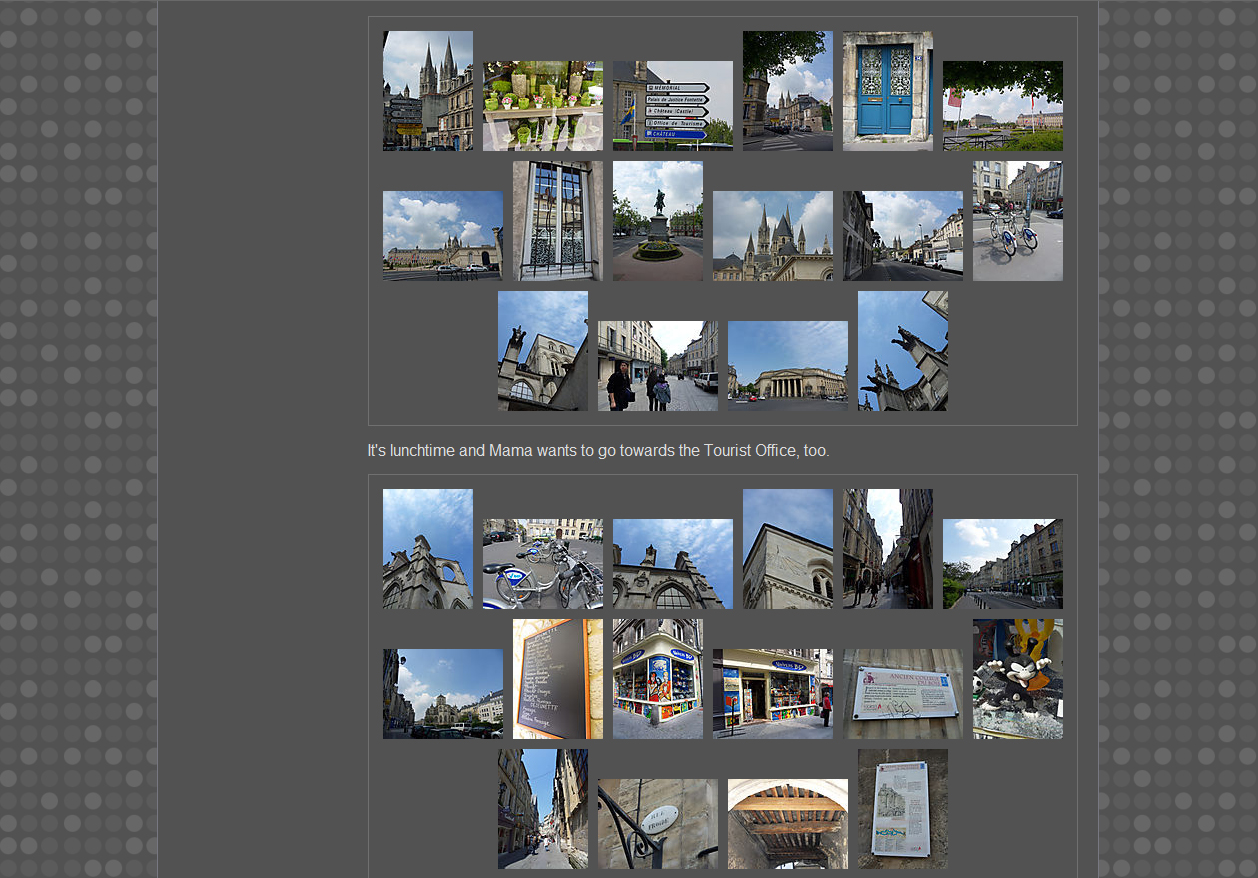This screenshot has height=878, width=1258.
Task: View the cathedral spires with street signs
Action: (x=427, y=91)
